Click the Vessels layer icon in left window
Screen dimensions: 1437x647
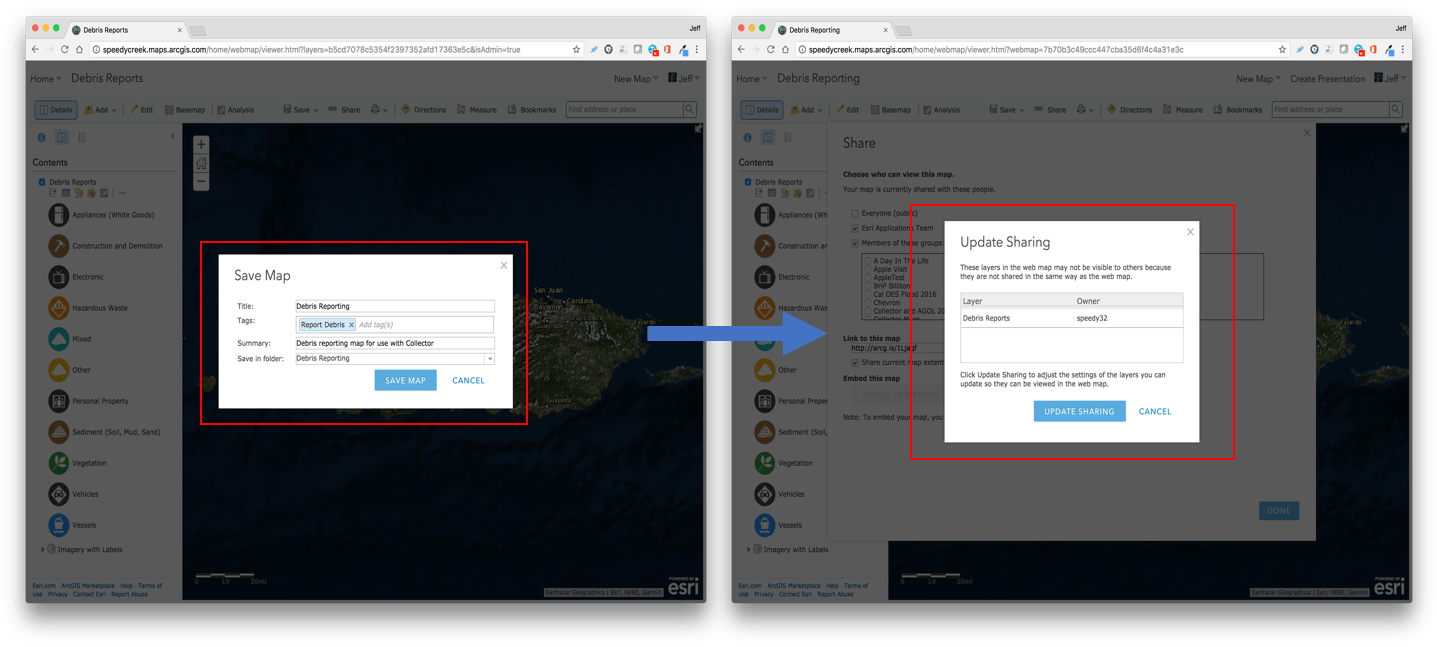[x=59, y=524]
